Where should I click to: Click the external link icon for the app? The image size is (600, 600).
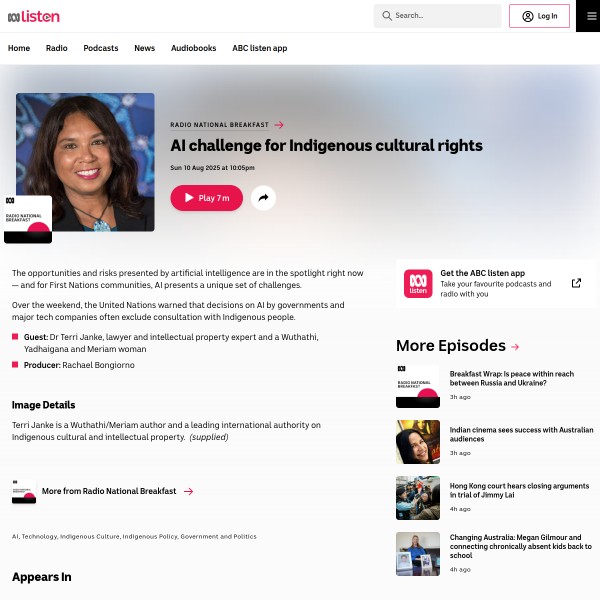point(576,283)
